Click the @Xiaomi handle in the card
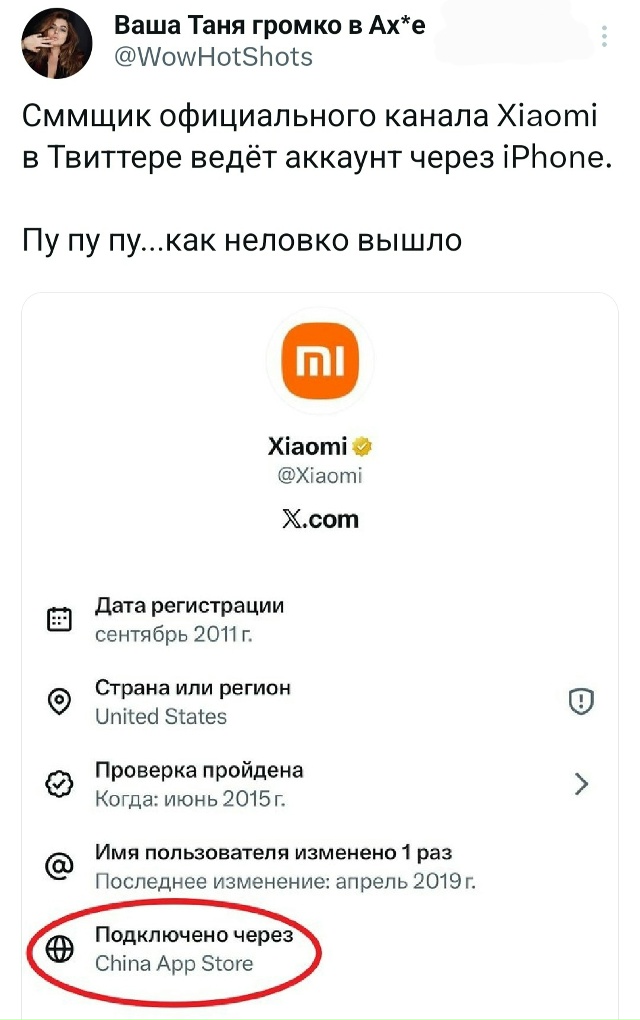This screenshot has height=1020, width=640. pyautogui.click(x=320, y=476)
